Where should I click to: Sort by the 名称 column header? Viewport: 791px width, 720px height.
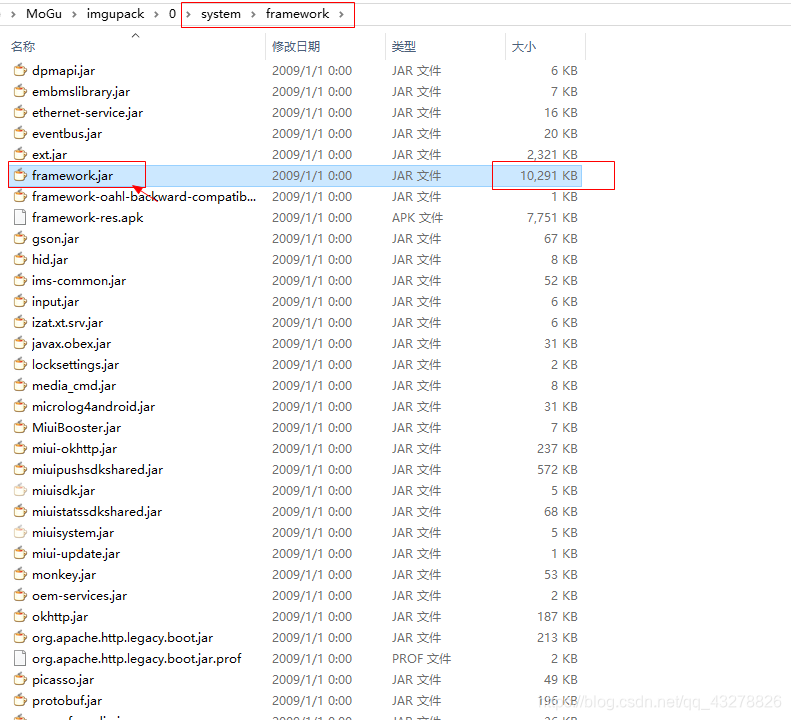(x=23, y=46)
